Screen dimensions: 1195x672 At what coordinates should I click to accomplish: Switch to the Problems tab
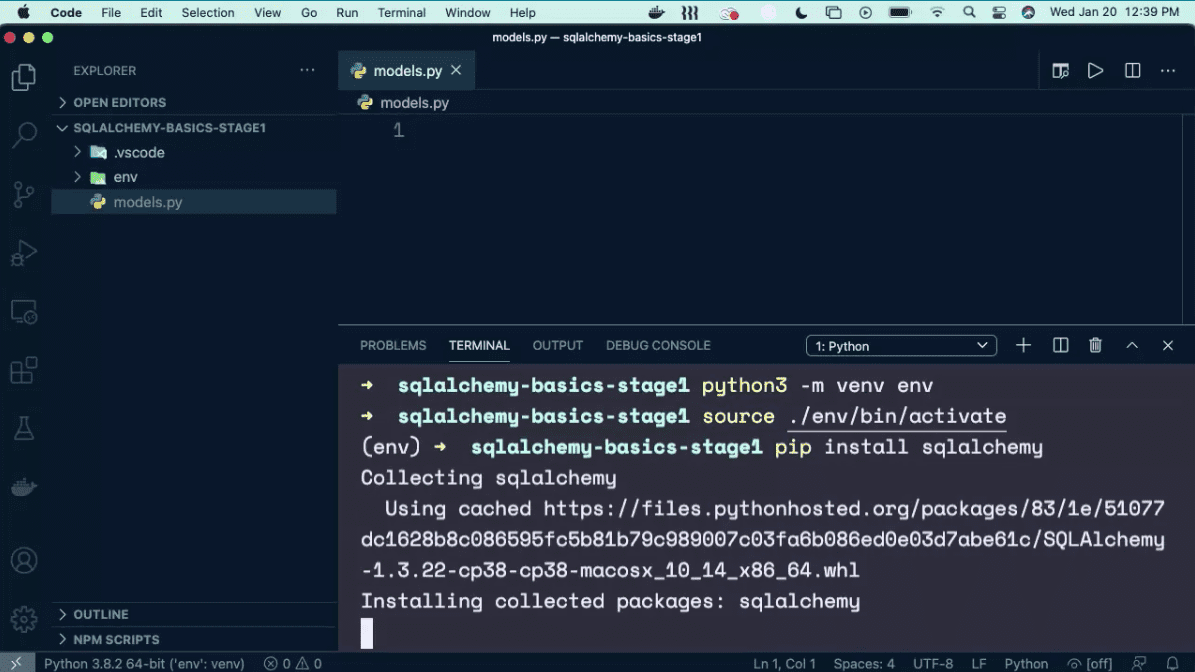(x=393, y=346)
